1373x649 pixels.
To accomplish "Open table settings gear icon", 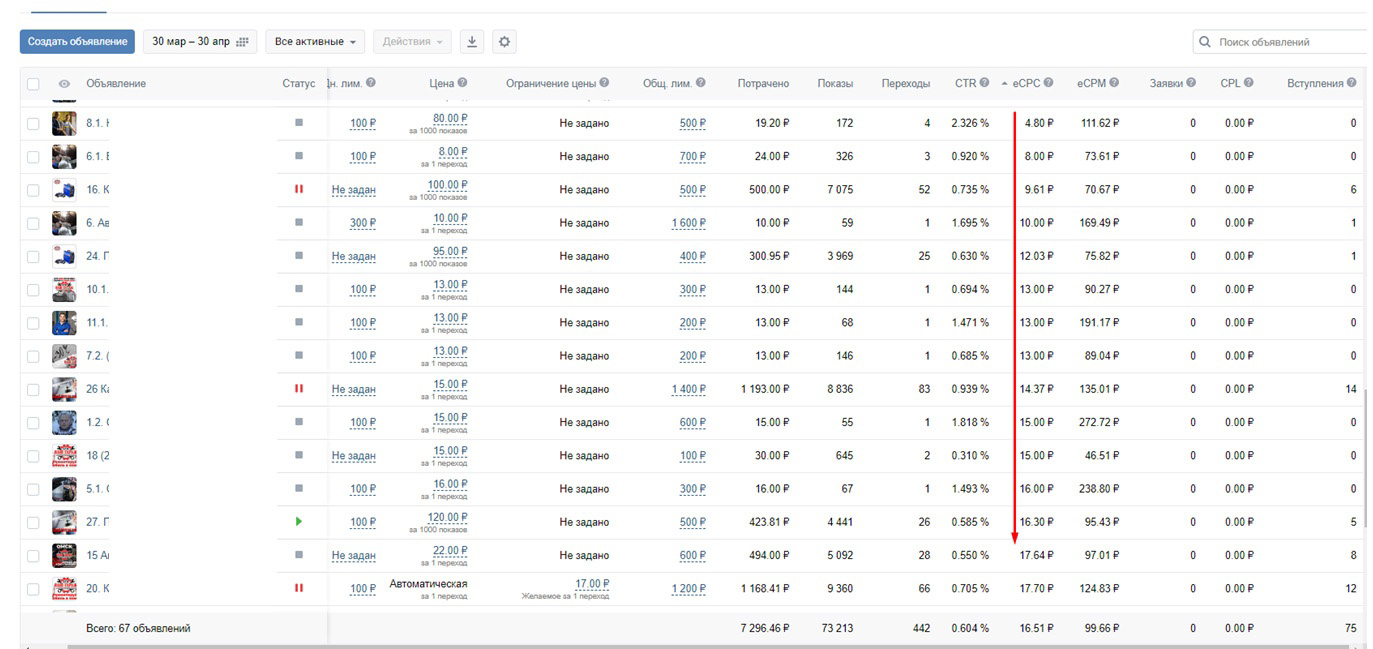I will [x=505, y=42].
